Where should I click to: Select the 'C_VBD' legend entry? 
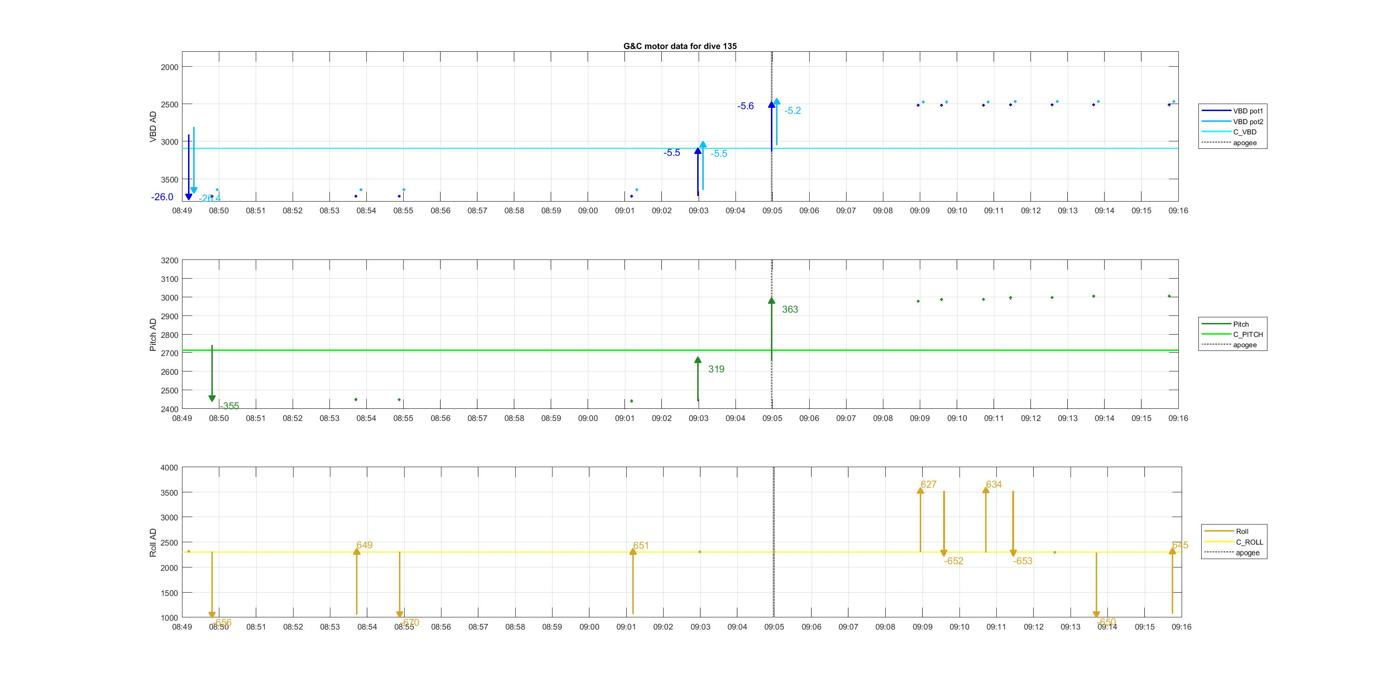point(1245,132)
